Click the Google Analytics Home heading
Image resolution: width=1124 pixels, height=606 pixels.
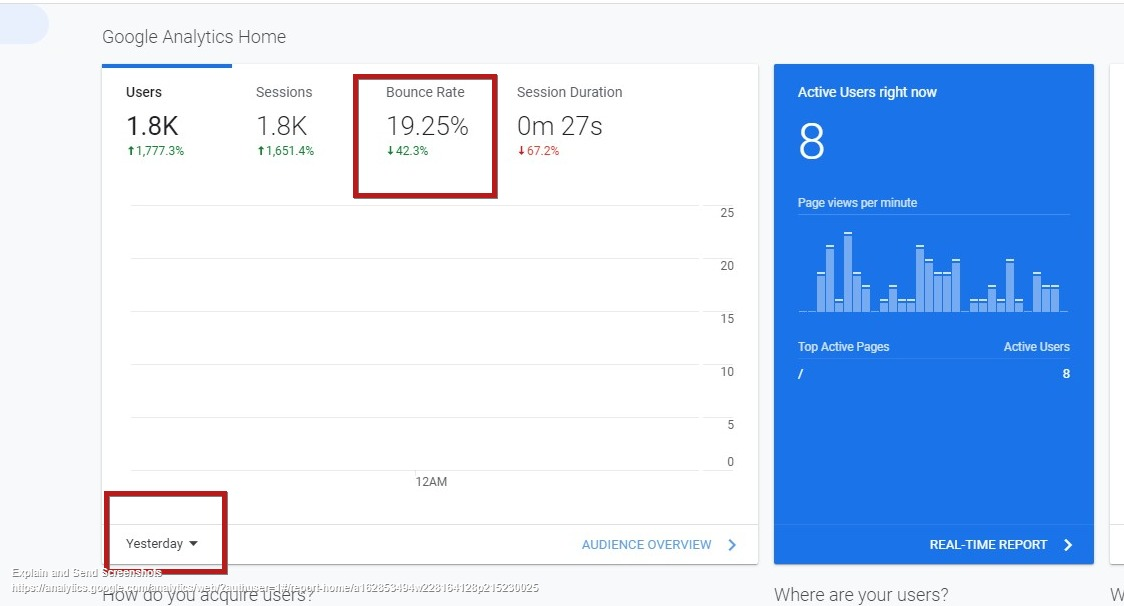(194, 37)
